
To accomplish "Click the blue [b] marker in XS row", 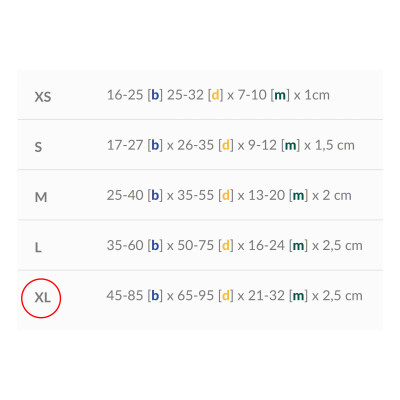I will click(155, 95).
